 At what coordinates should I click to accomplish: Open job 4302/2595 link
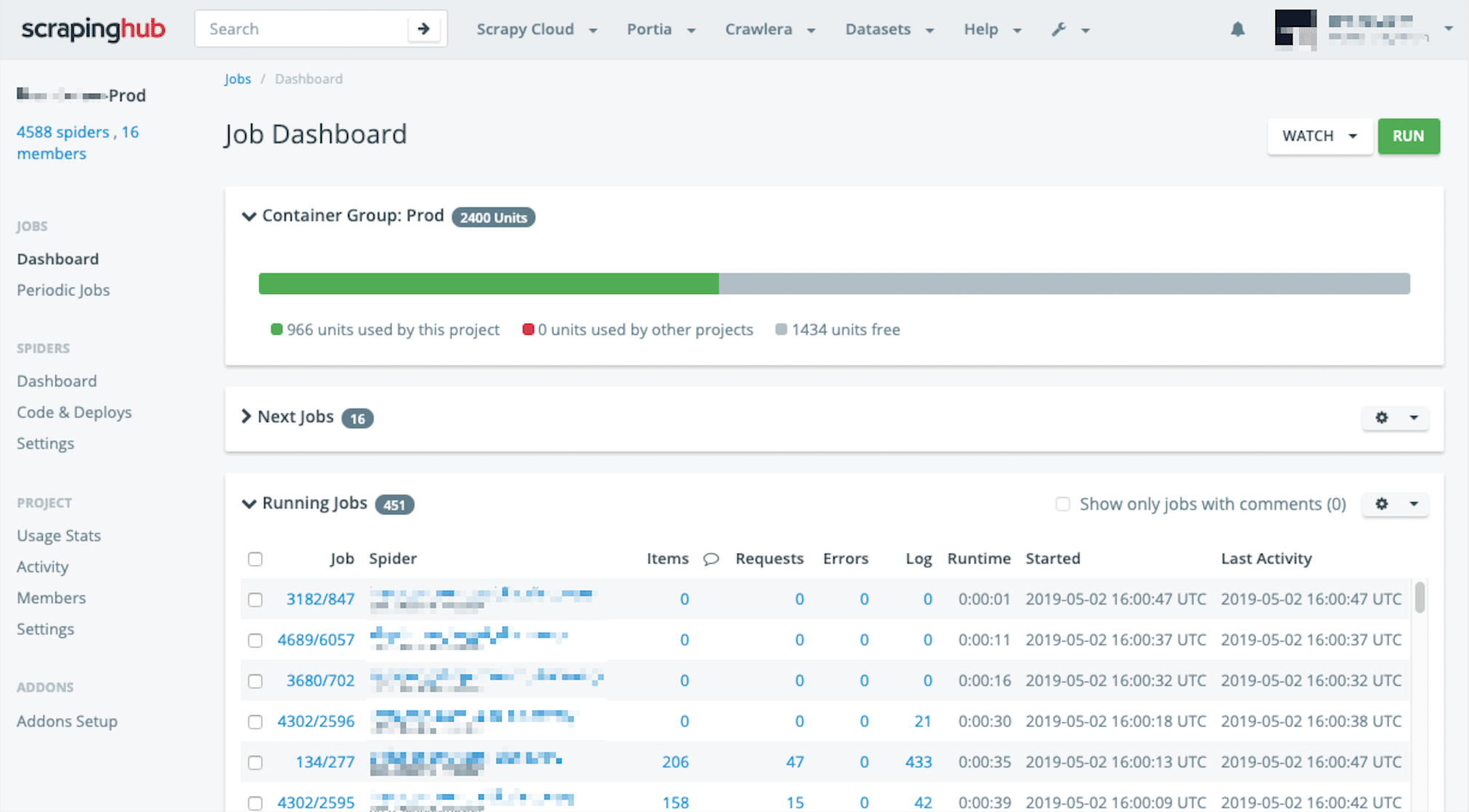(x=316, y=803)
